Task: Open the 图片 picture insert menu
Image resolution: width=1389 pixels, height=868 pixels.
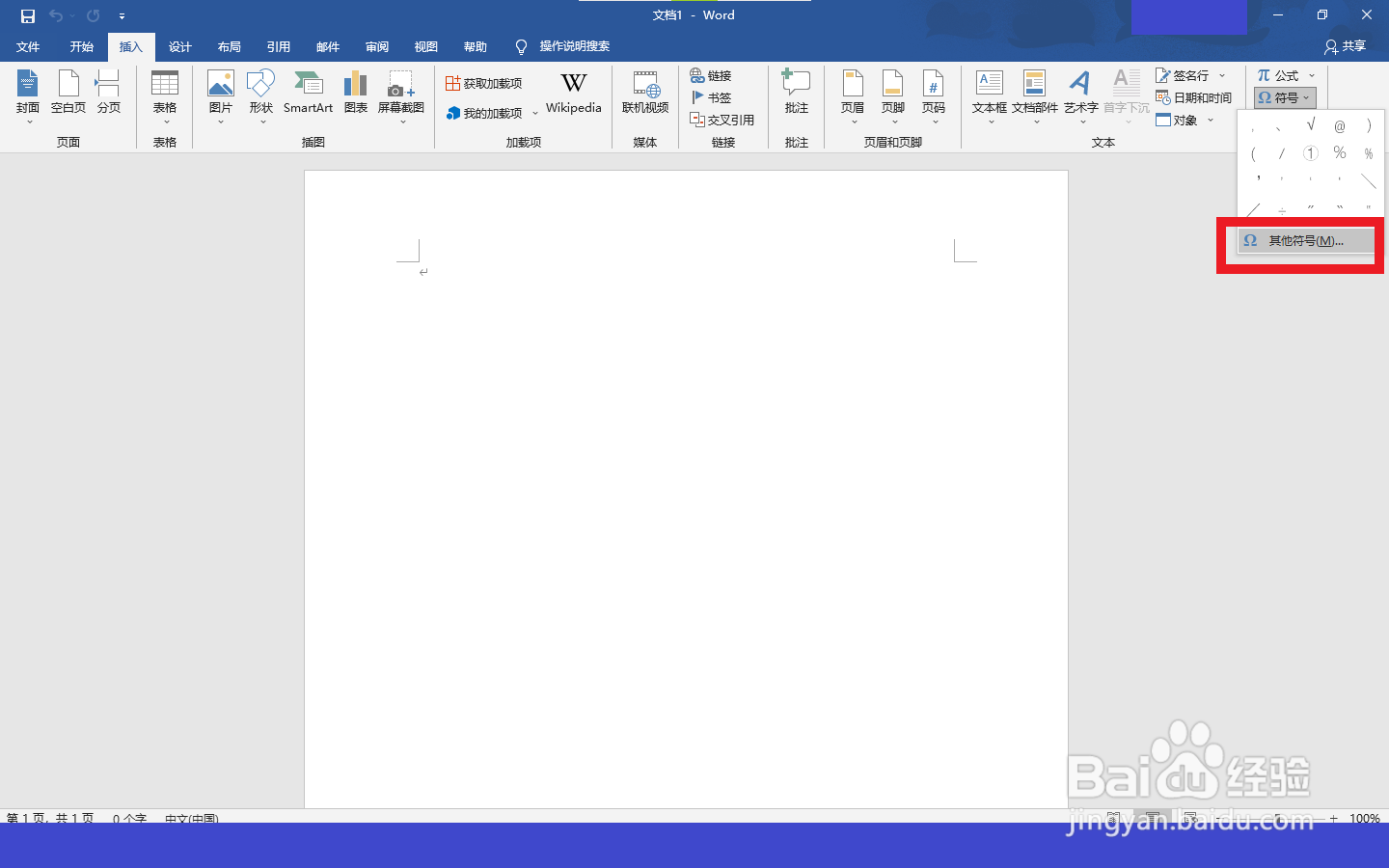Action: click(x=221, y=97)
